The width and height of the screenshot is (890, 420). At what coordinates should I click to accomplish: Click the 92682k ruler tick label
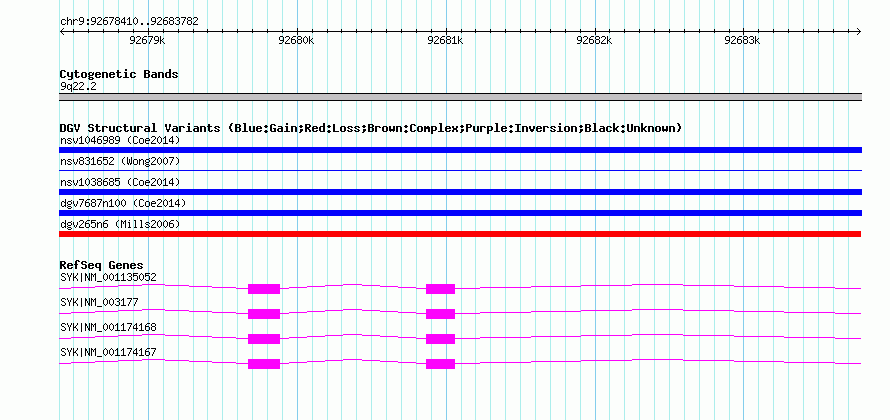pos(594,40)
